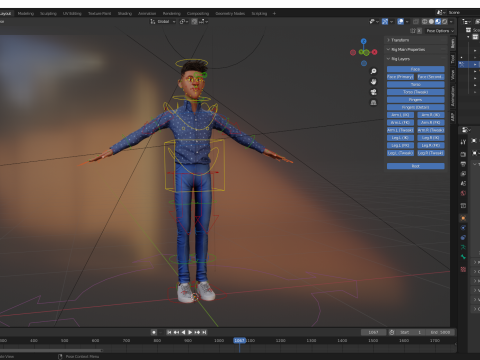
Task: Open the Geometry Nodes workspace tab
Action: click(x=230, y=14)
